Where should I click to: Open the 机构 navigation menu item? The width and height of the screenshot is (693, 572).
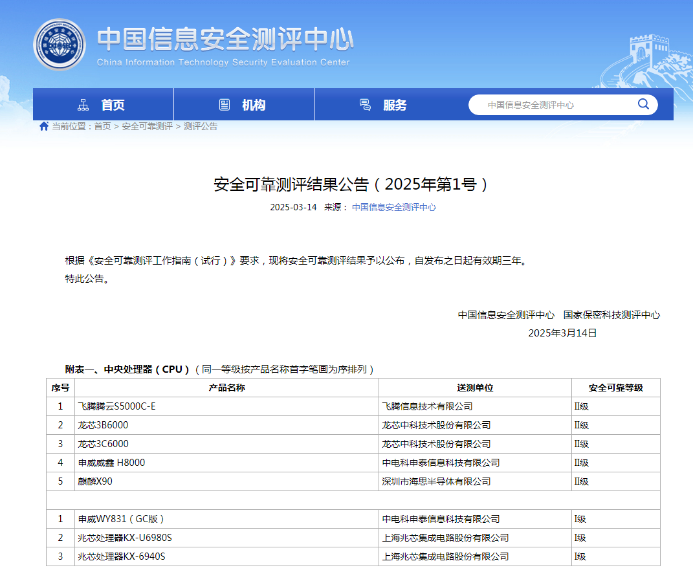(253, 105)
